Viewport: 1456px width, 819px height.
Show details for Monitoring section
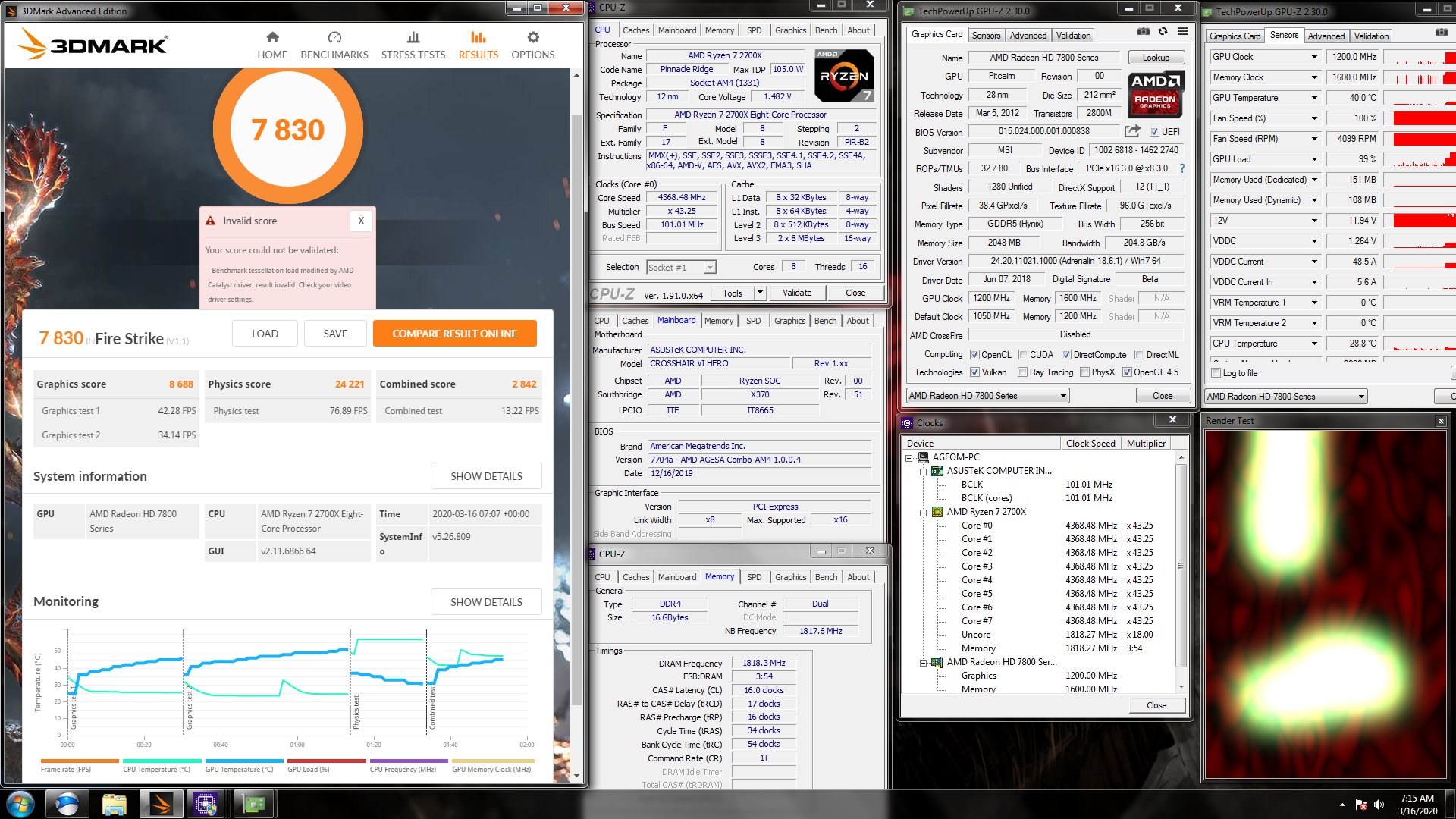486,602
